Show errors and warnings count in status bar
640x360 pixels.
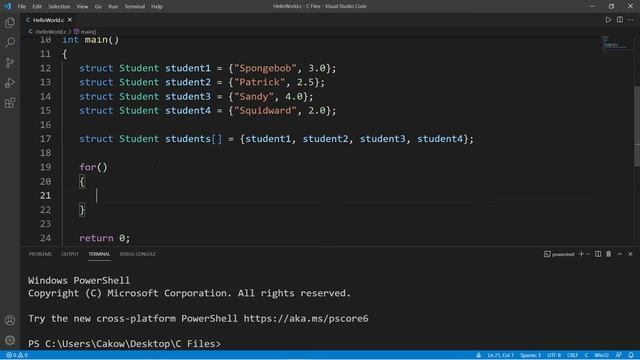(17, 355)
